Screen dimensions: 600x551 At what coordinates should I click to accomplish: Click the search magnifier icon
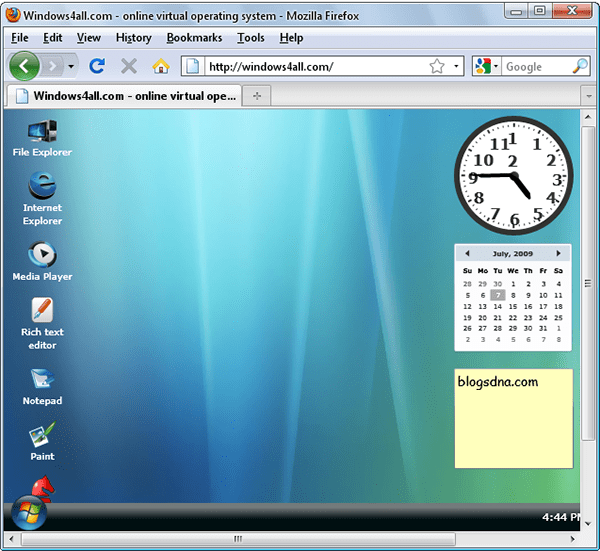point(580,66)
